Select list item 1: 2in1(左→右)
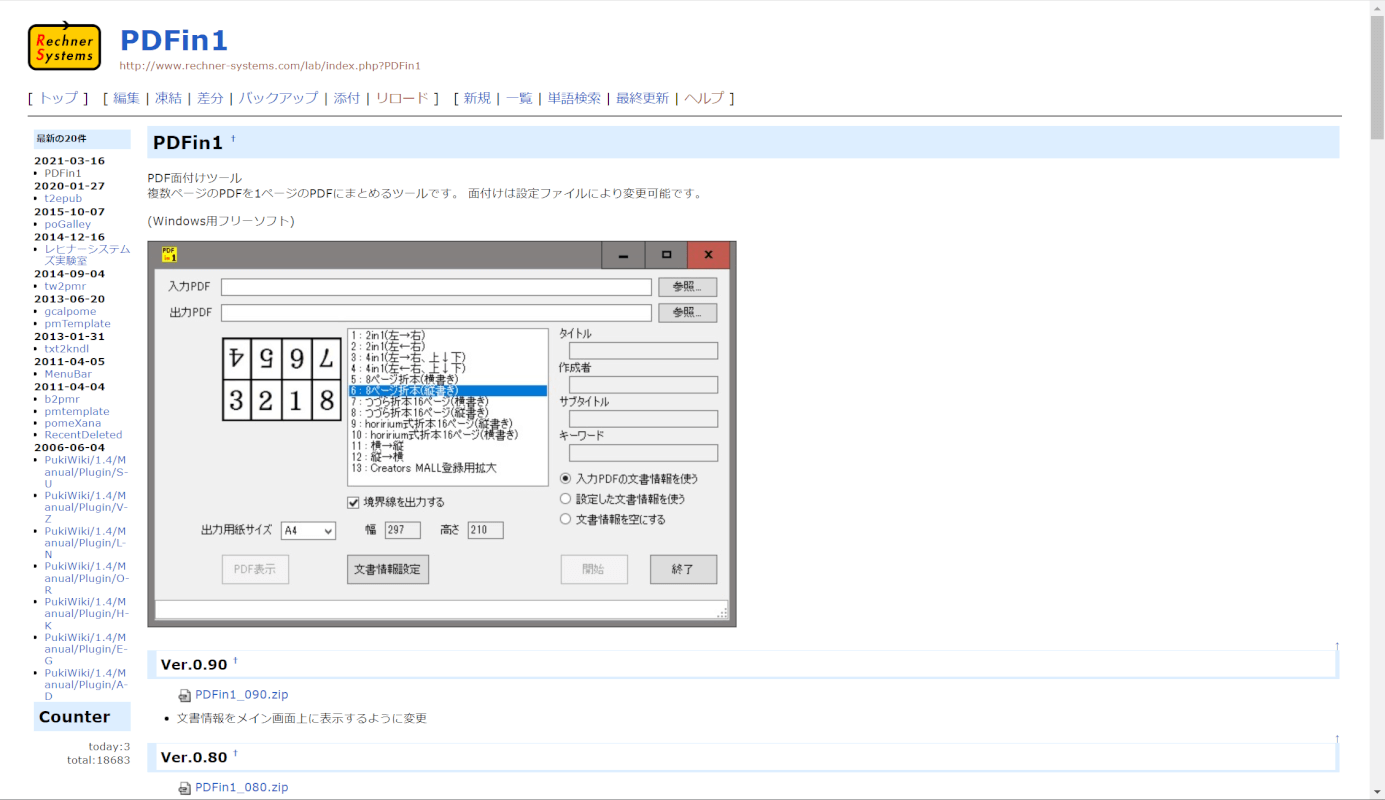Viewport: 1385px width, 800px height. click(x=448, y=335)
